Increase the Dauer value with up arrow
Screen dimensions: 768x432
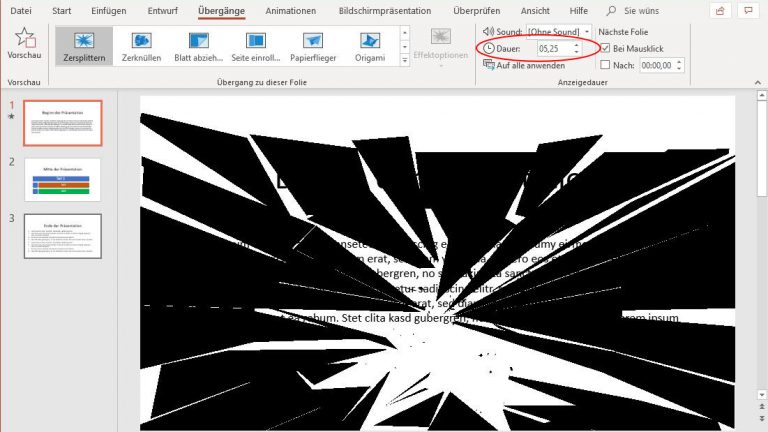tap(576, 45)
